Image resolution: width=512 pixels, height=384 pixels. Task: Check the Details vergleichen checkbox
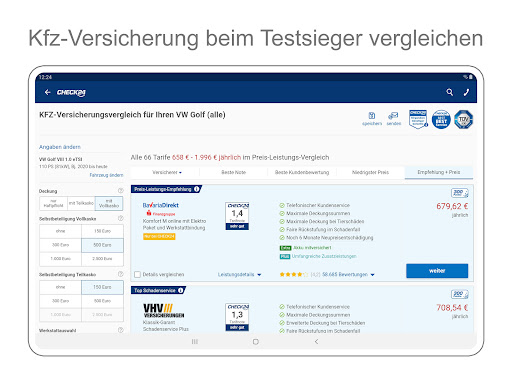tap(137, 274)
